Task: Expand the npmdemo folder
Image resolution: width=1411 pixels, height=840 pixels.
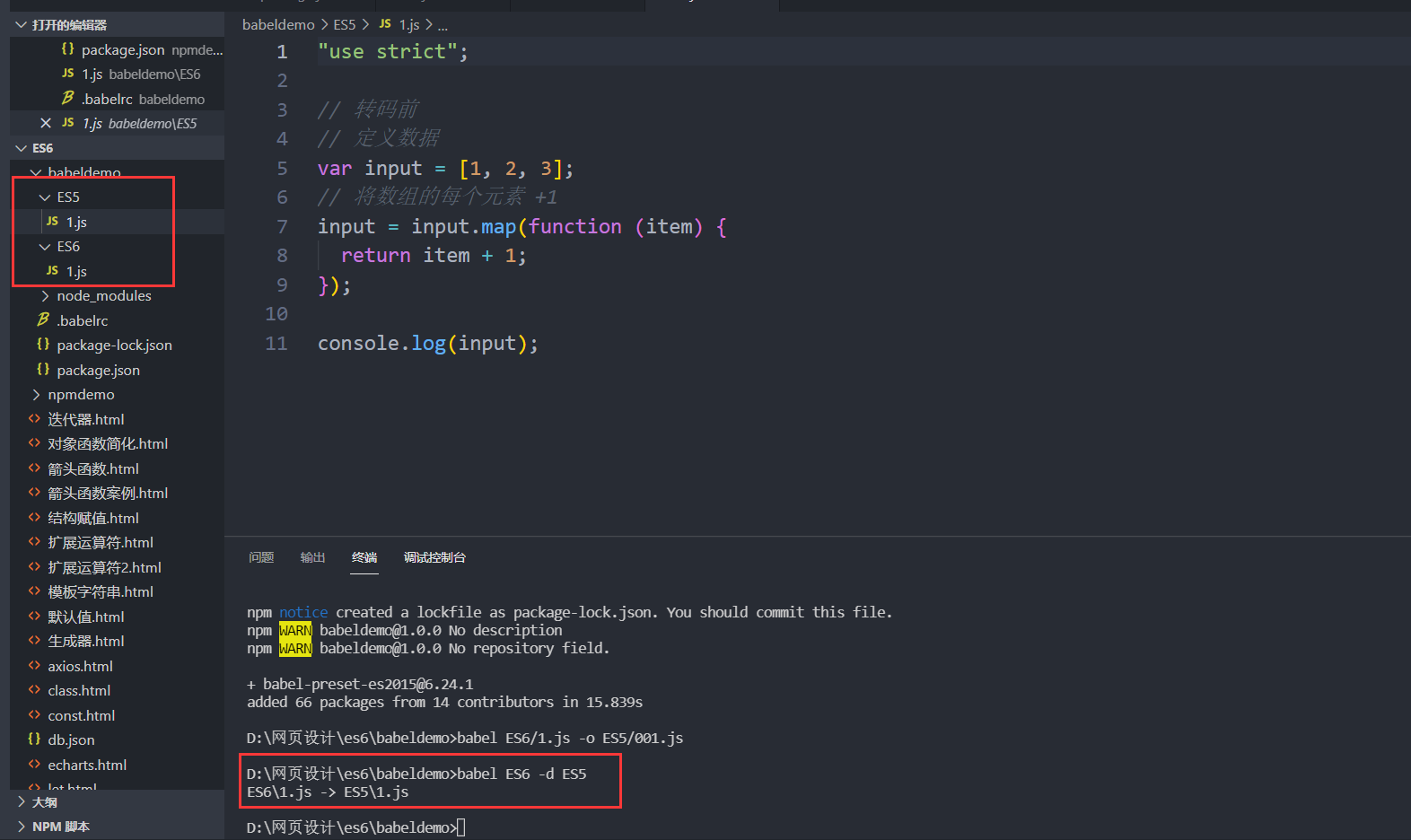Action: point(36,394)
